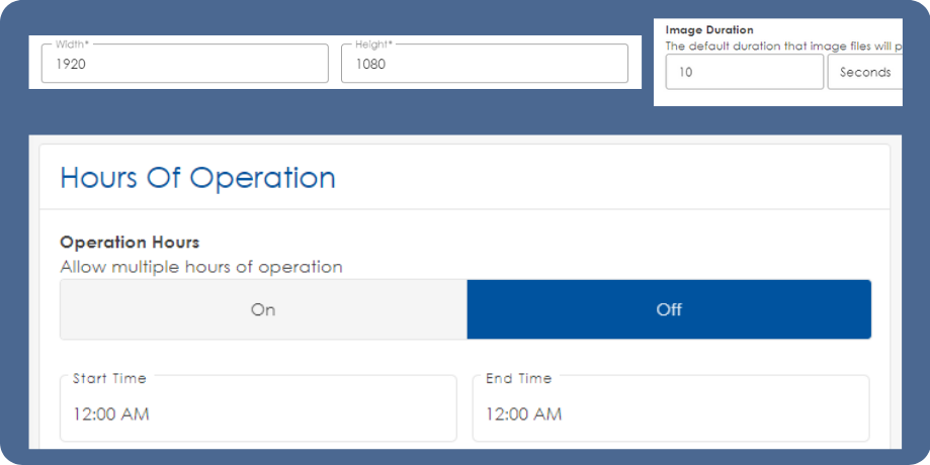Click the 12:00 AM Start Time value
This screenshot has width=930, height=465.
(111, 414)
